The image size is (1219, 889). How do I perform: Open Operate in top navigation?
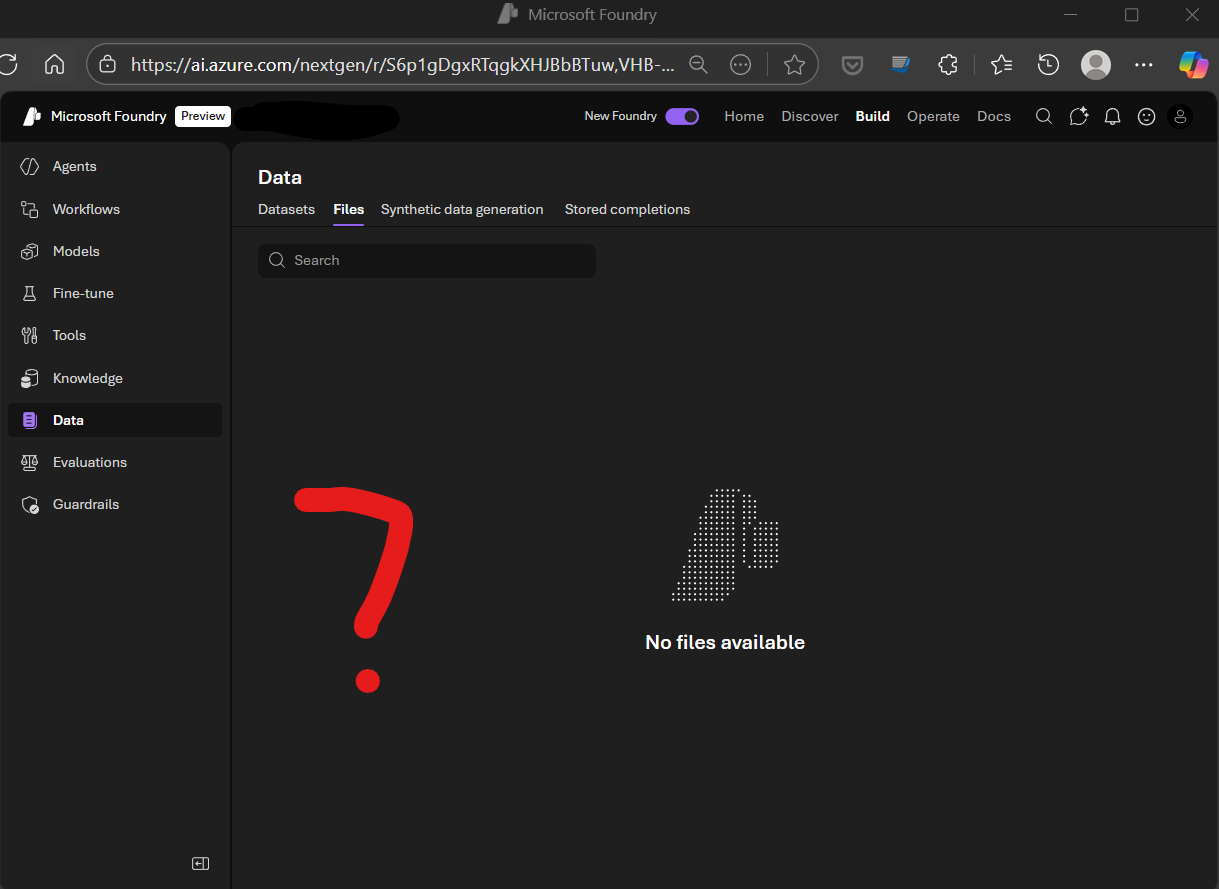(933, 116)
